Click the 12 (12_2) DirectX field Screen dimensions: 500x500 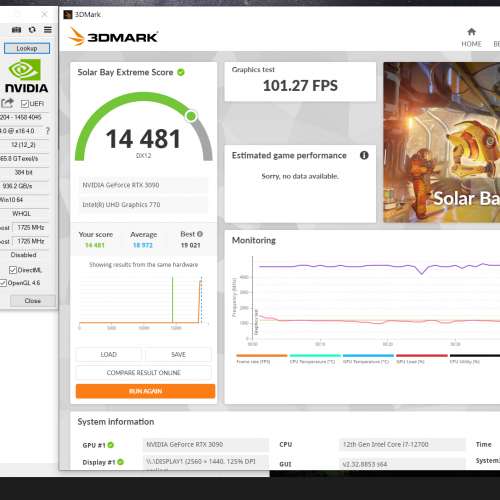tap(24, 145)
